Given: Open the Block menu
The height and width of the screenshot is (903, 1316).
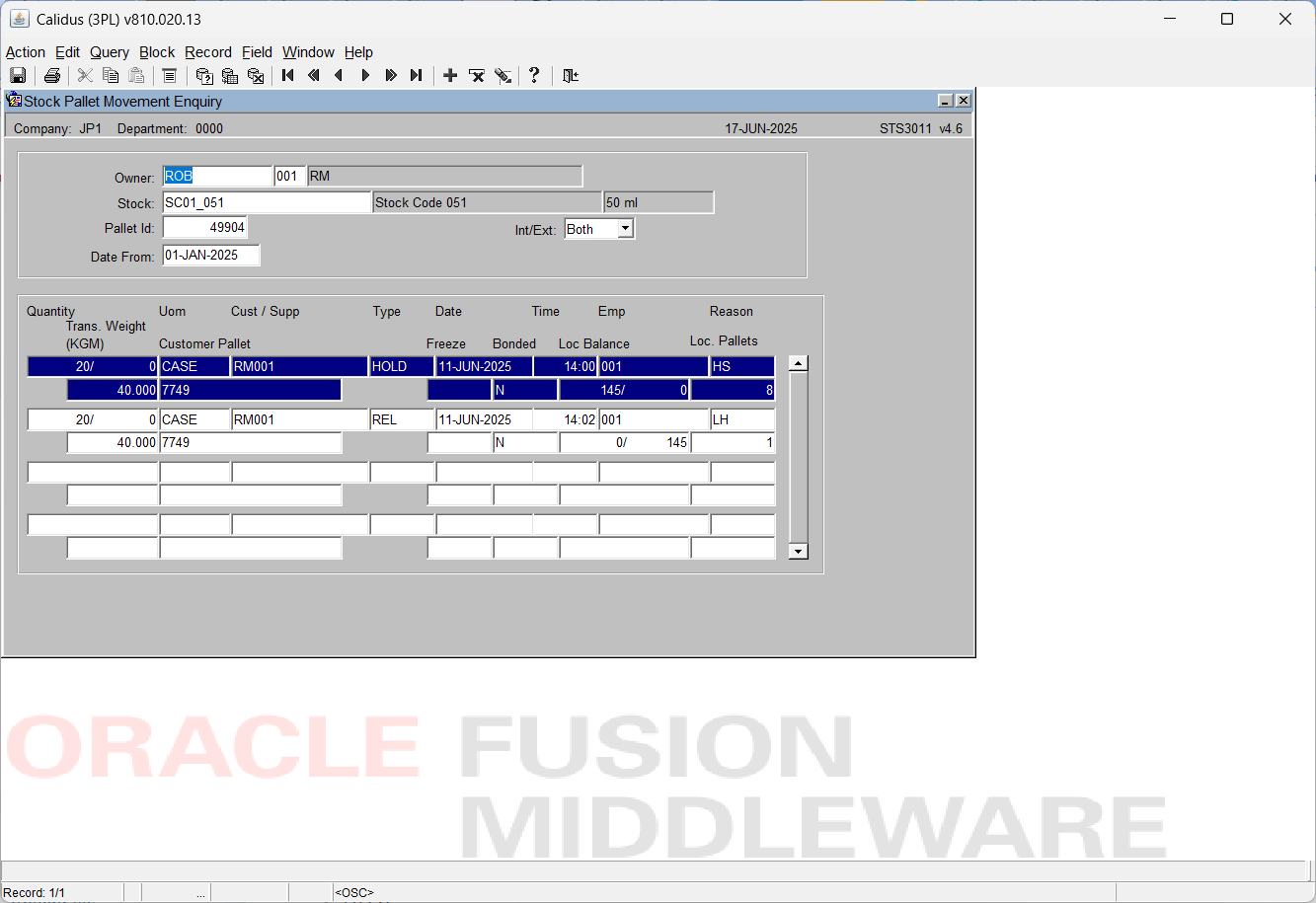Looking at the screenshot, I should [x=157, y=52].
